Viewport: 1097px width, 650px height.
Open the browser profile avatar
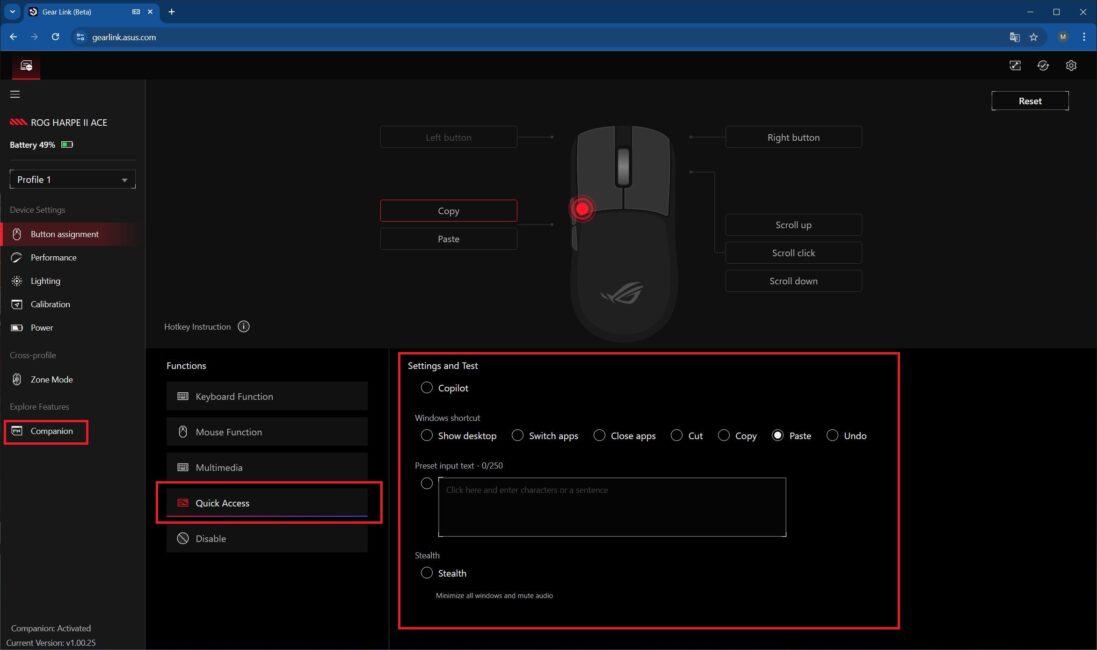pyautogui.click(x=1063, y=37)
